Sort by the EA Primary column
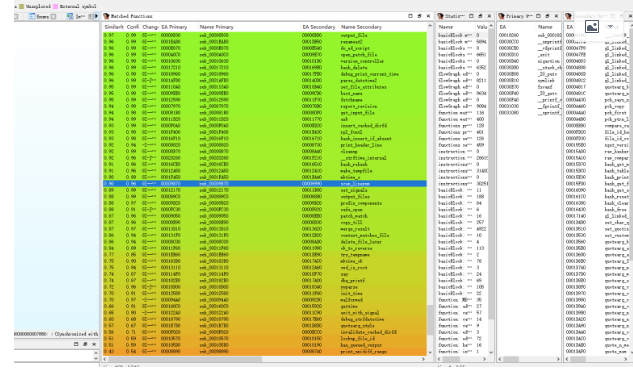Viewport: 633px width, 369px height. [x=178, y=27]
